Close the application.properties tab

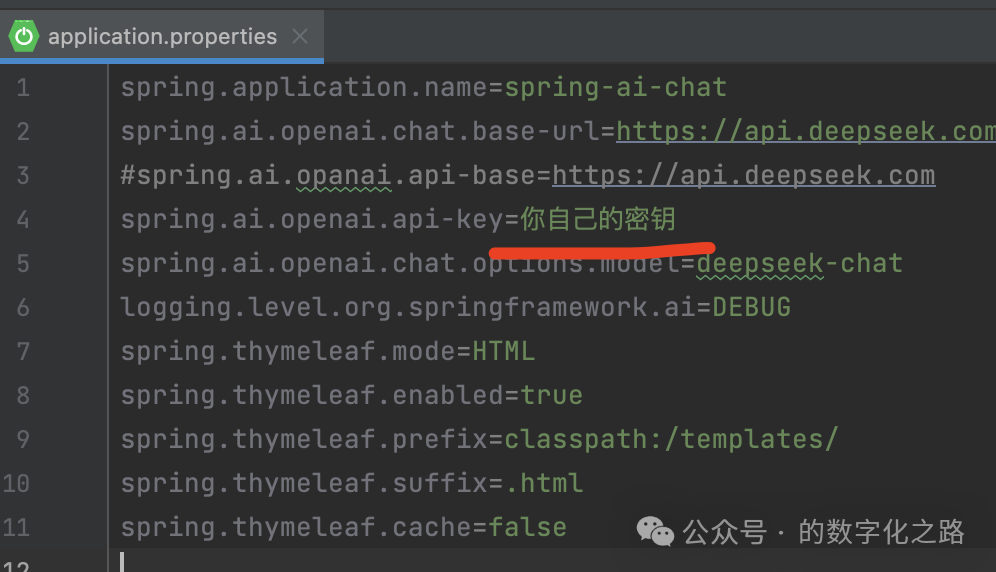click(300, 36)
